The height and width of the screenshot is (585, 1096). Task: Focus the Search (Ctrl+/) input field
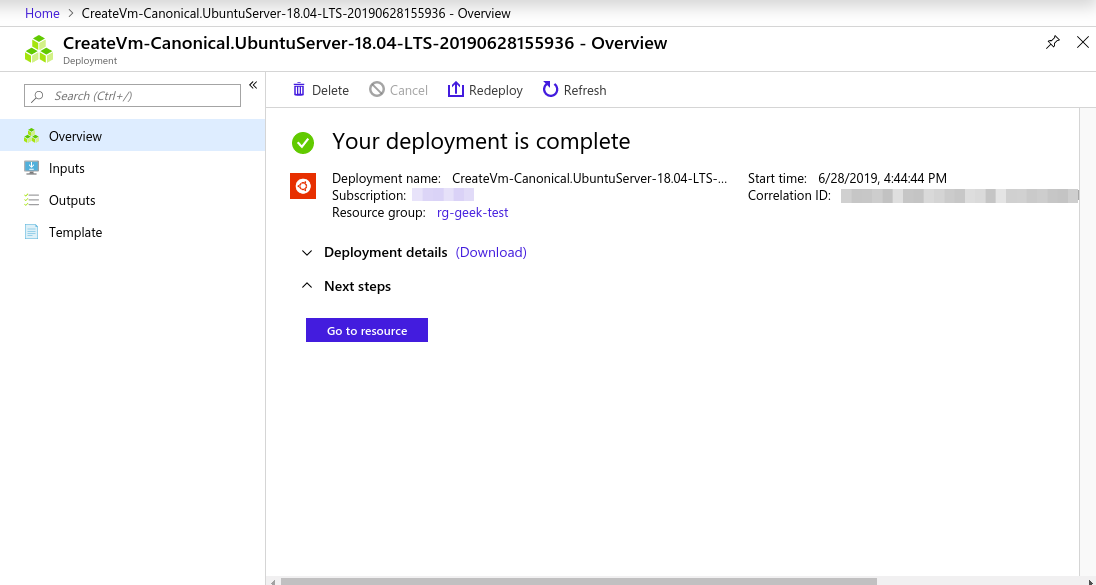click(x=132, y=96)
